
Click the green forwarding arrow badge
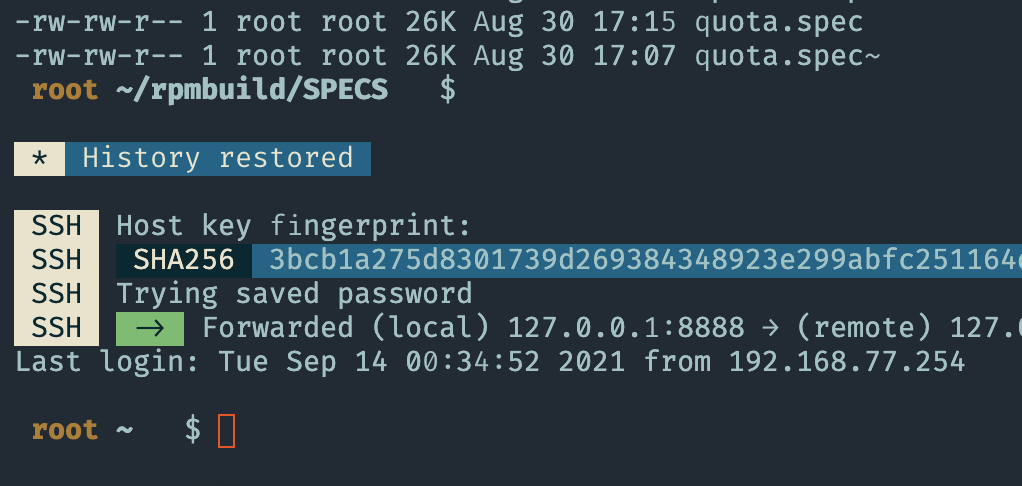coord(150,329)
